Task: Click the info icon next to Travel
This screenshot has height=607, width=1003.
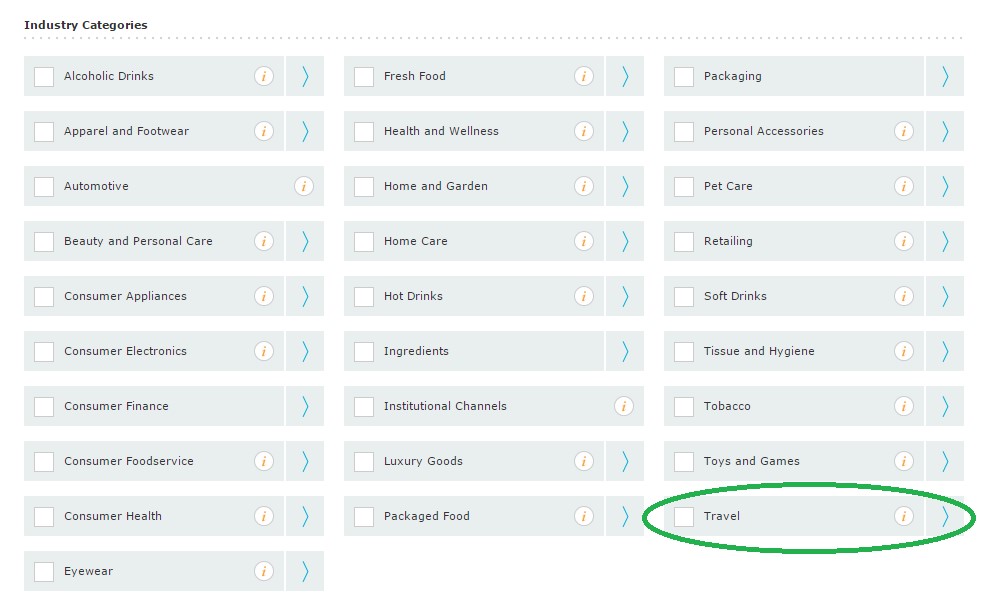Action: [x=904, y=516]
